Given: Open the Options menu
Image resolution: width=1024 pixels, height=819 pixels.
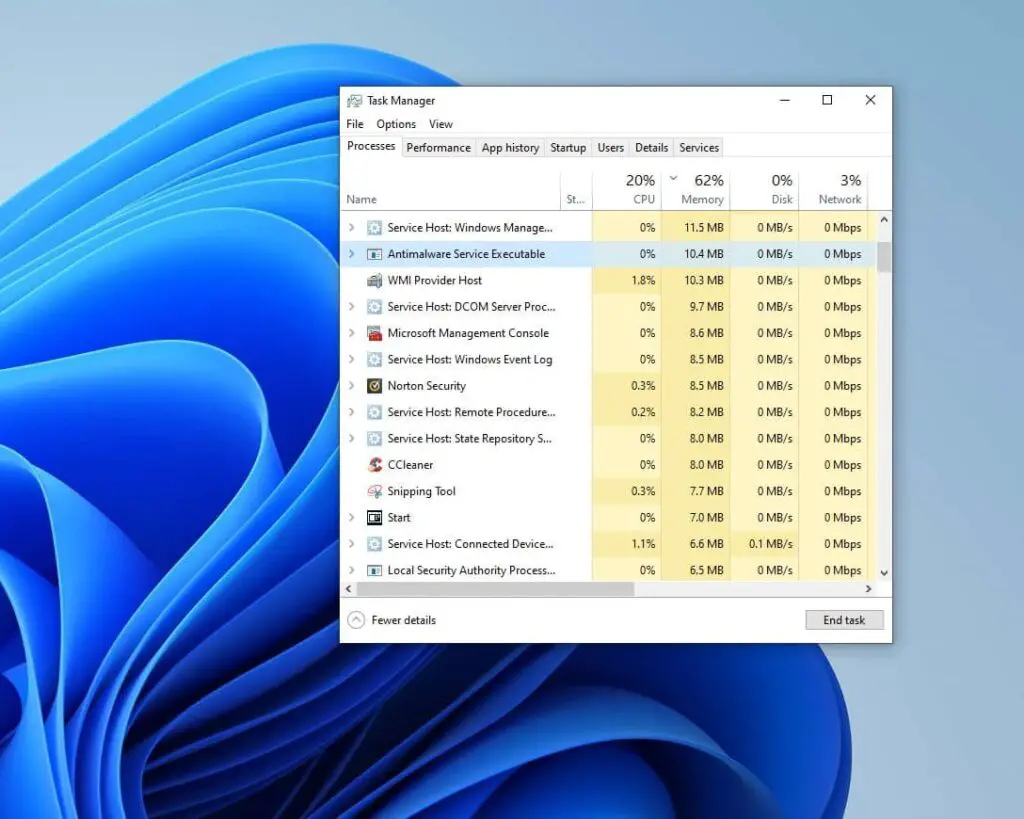Looking at the screenshot, I should pos(395,123).
